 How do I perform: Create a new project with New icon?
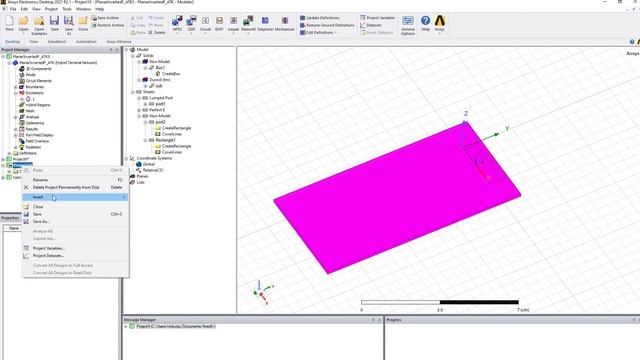pos(9,23)
